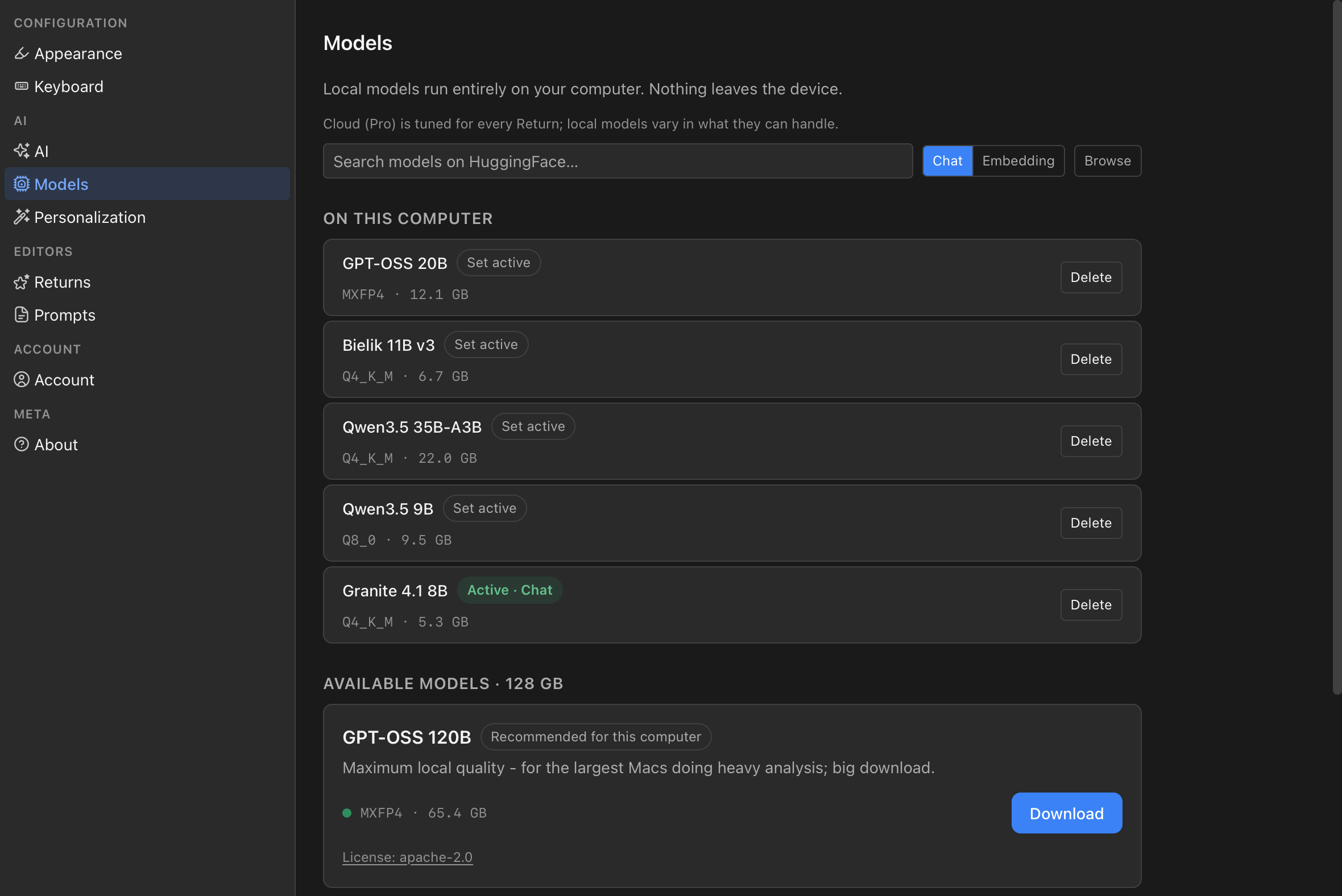Click the Browse button

click(1107, 161)
